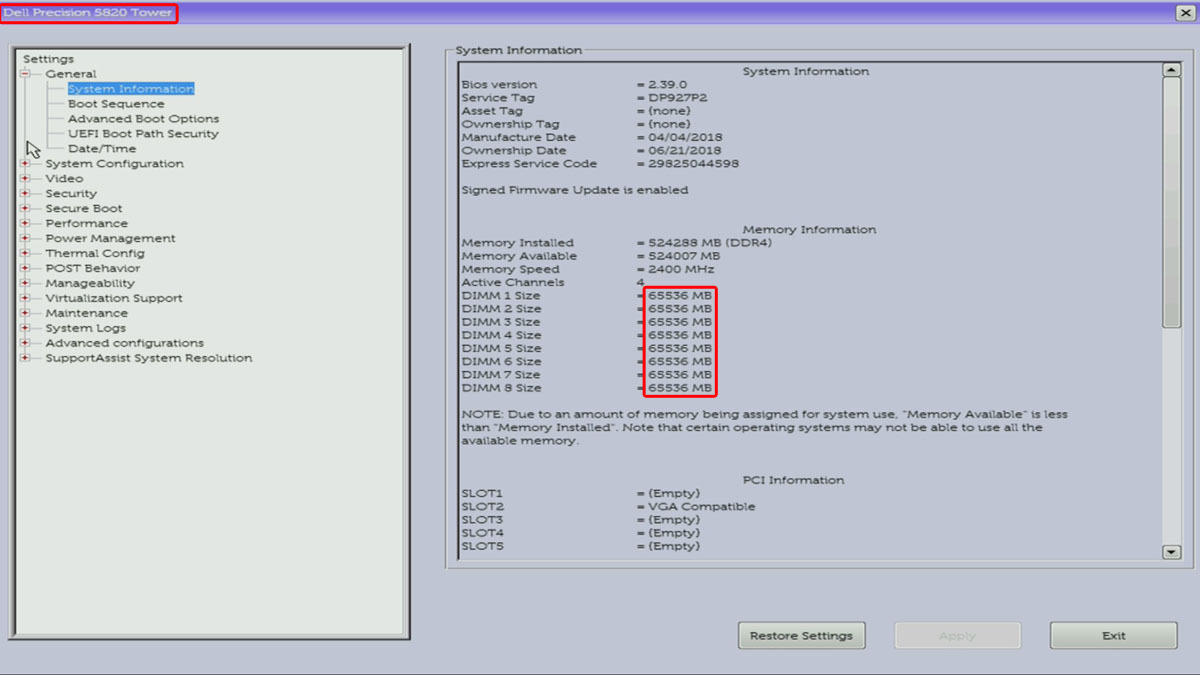Click the scrollbar up arrow

click(x=1172, y=70)
